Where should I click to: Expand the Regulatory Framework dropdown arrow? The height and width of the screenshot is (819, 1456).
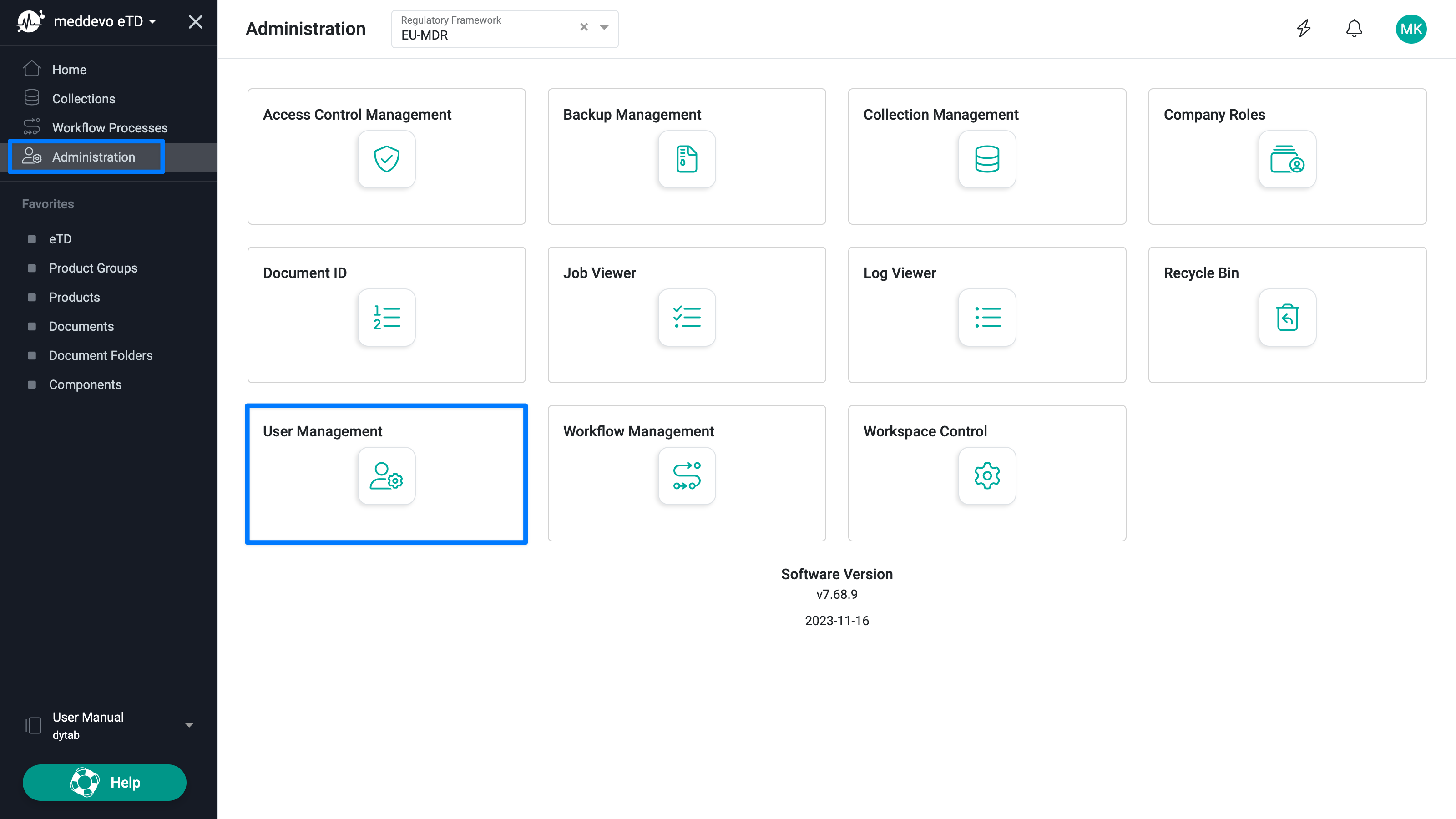[x=604, y=28]
